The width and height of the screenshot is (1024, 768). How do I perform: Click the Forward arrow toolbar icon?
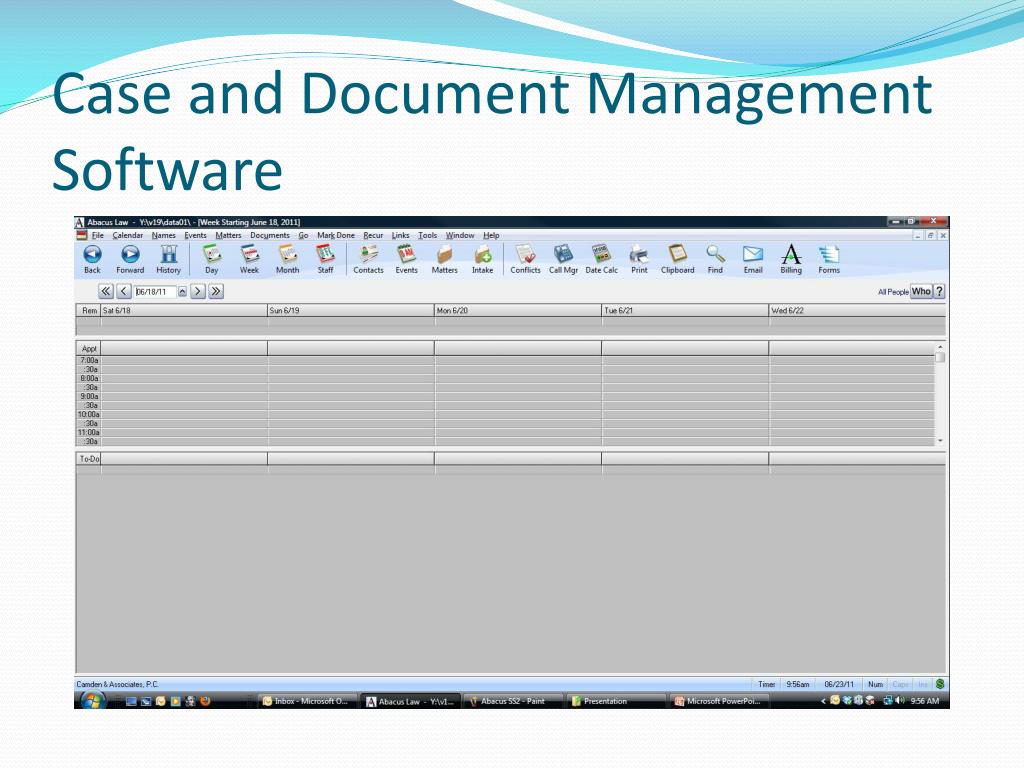131,254
